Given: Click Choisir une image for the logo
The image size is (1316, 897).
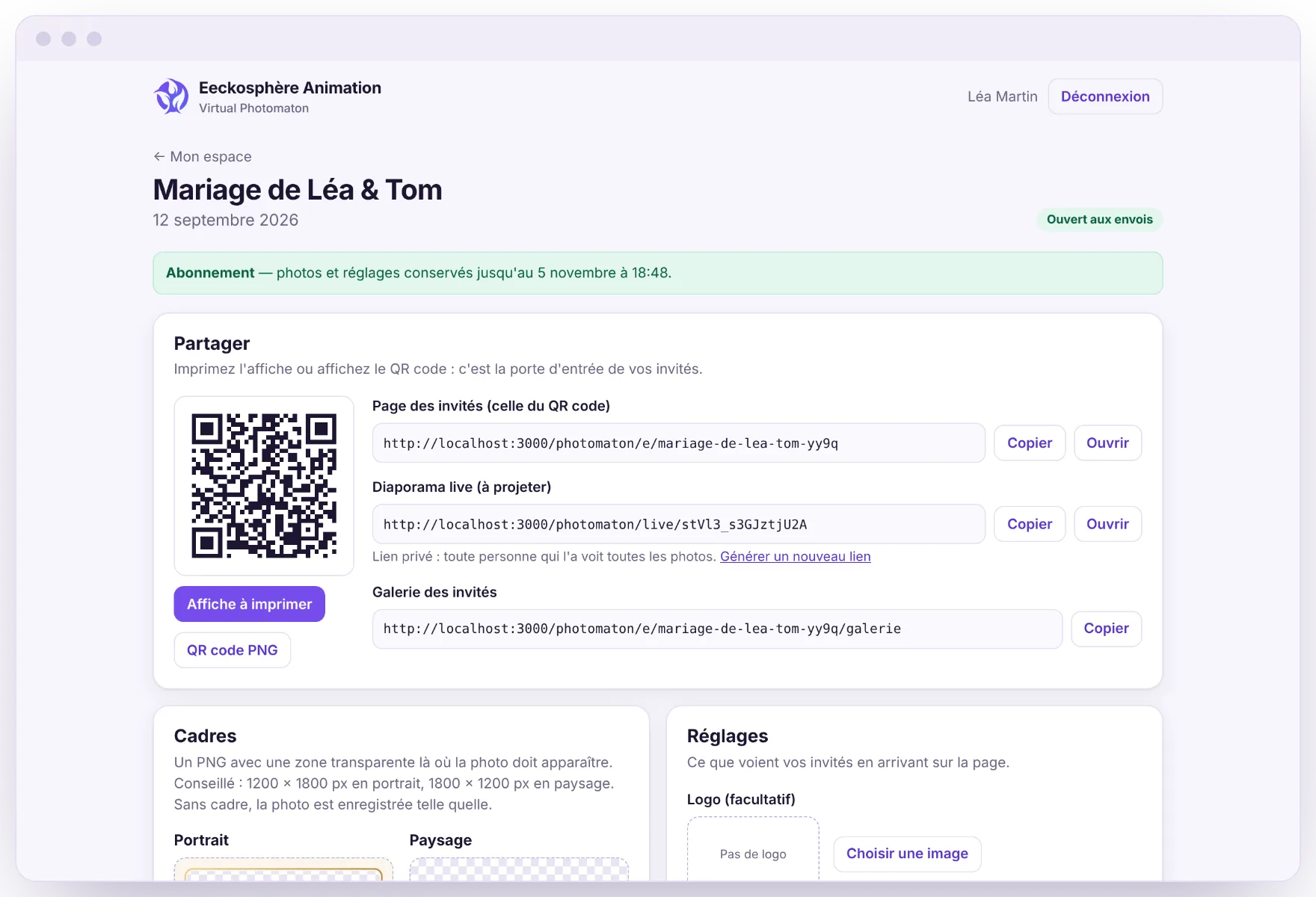Looking at the screenshot, I should tap(907, 854).
